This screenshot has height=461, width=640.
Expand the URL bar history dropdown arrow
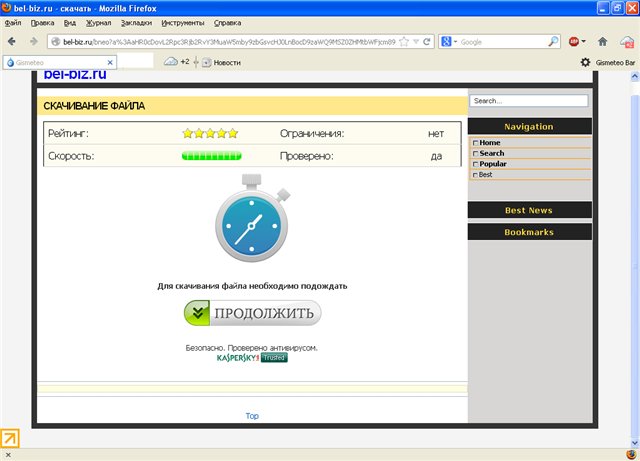416,42
